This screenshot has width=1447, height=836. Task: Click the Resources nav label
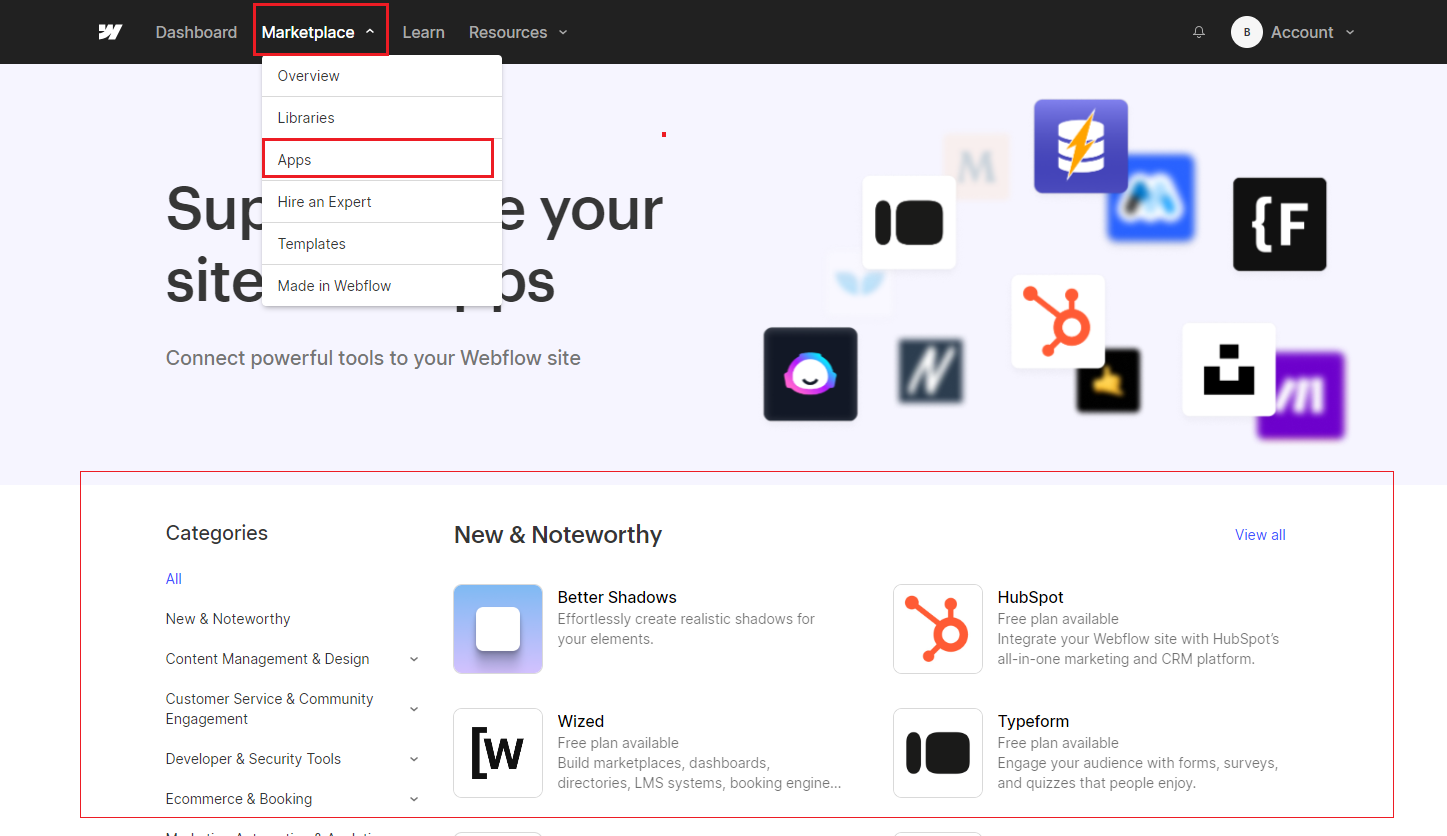coord(508,32)
